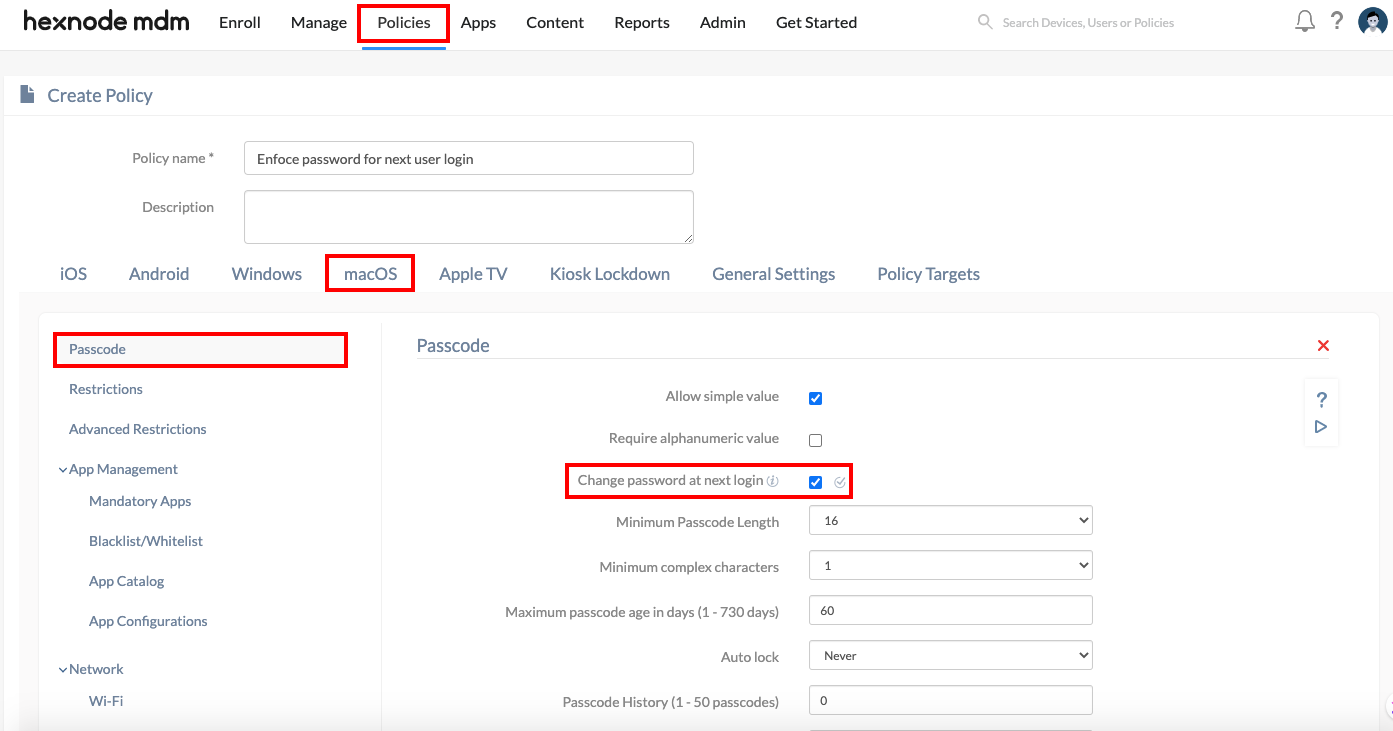Open the Kiosk Lockdown tab

[x=610, y=274]
